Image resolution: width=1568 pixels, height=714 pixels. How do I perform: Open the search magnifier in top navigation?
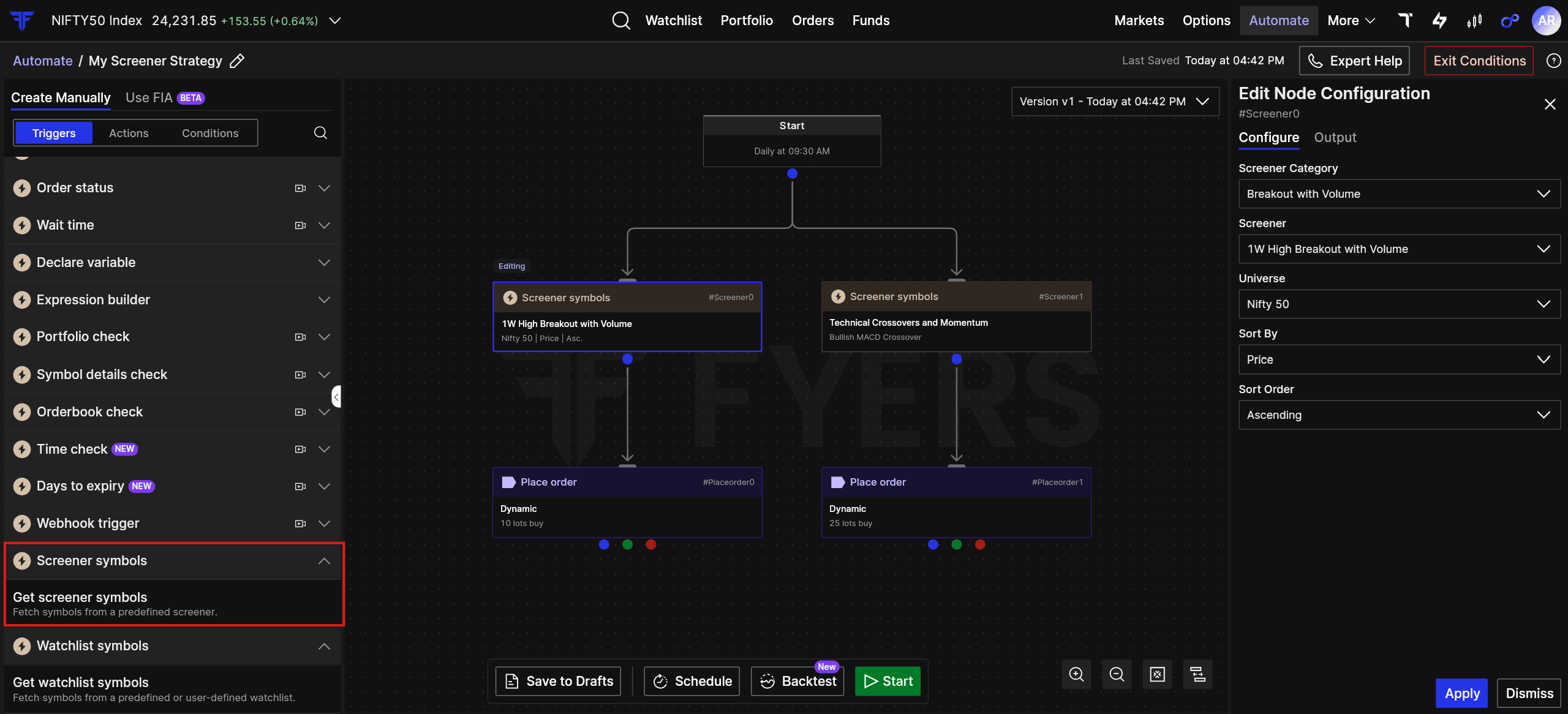click(621, 21)
